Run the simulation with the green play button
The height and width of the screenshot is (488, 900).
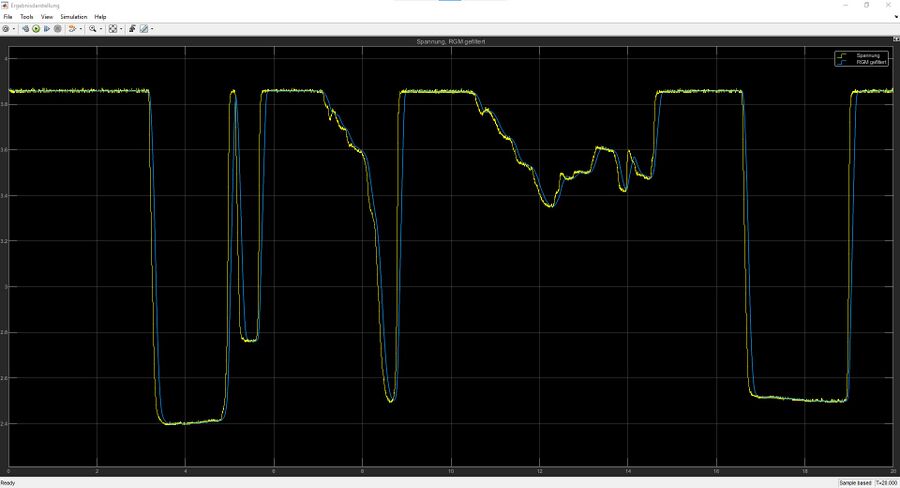36,29
